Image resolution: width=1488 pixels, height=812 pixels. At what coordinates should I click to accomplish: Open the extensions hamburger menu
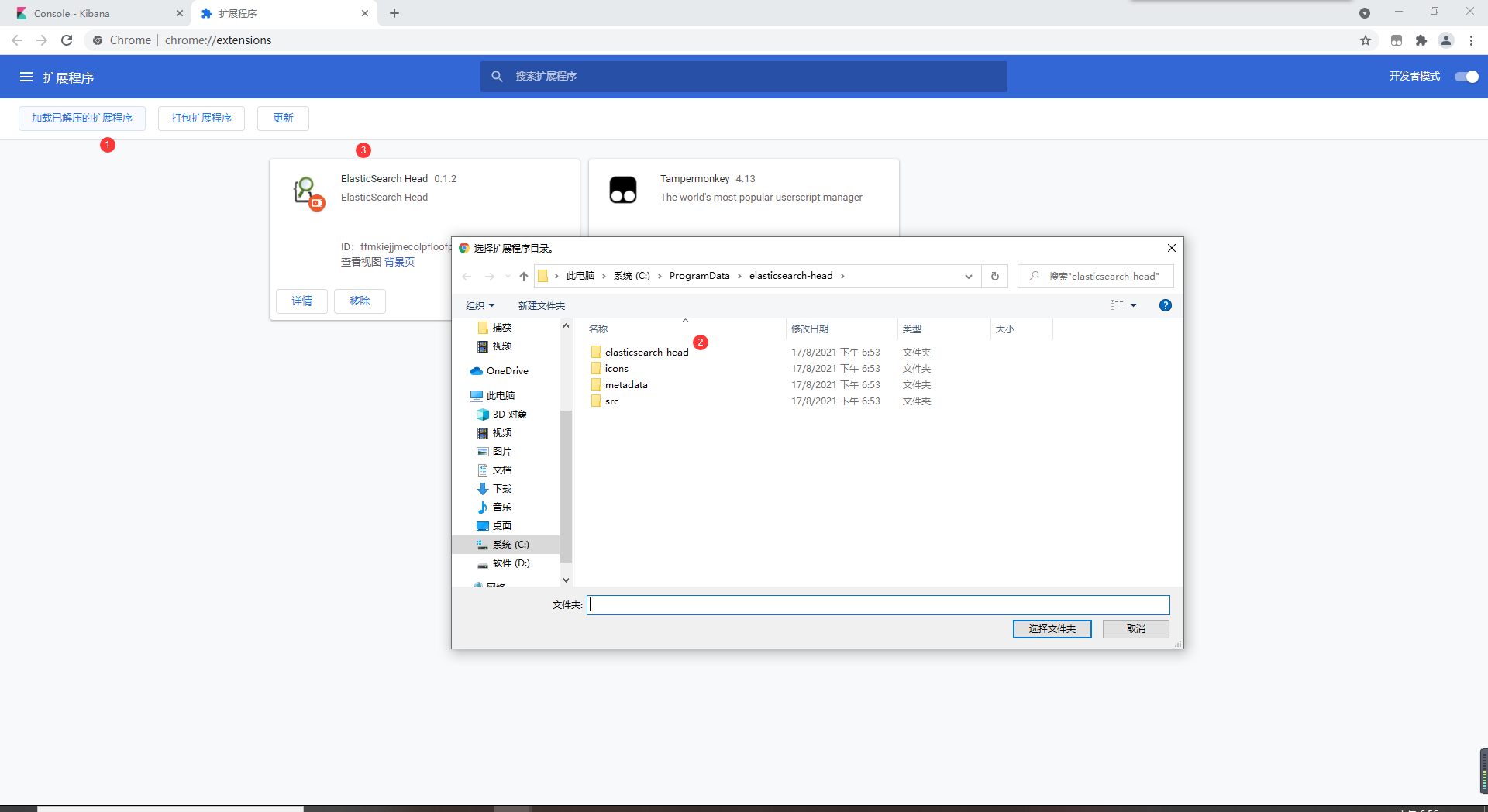(x=26, y=77)
